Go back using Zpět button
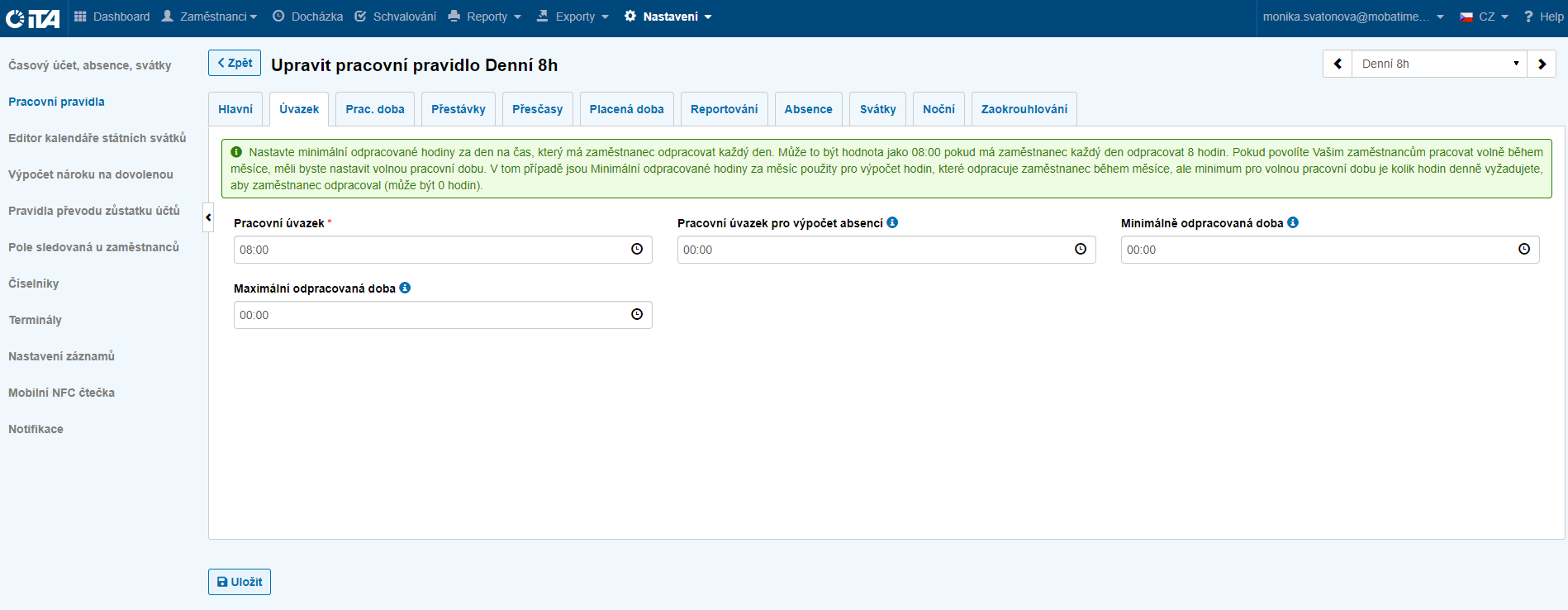This screenshot has width=1568, height=610. [235, 63]
